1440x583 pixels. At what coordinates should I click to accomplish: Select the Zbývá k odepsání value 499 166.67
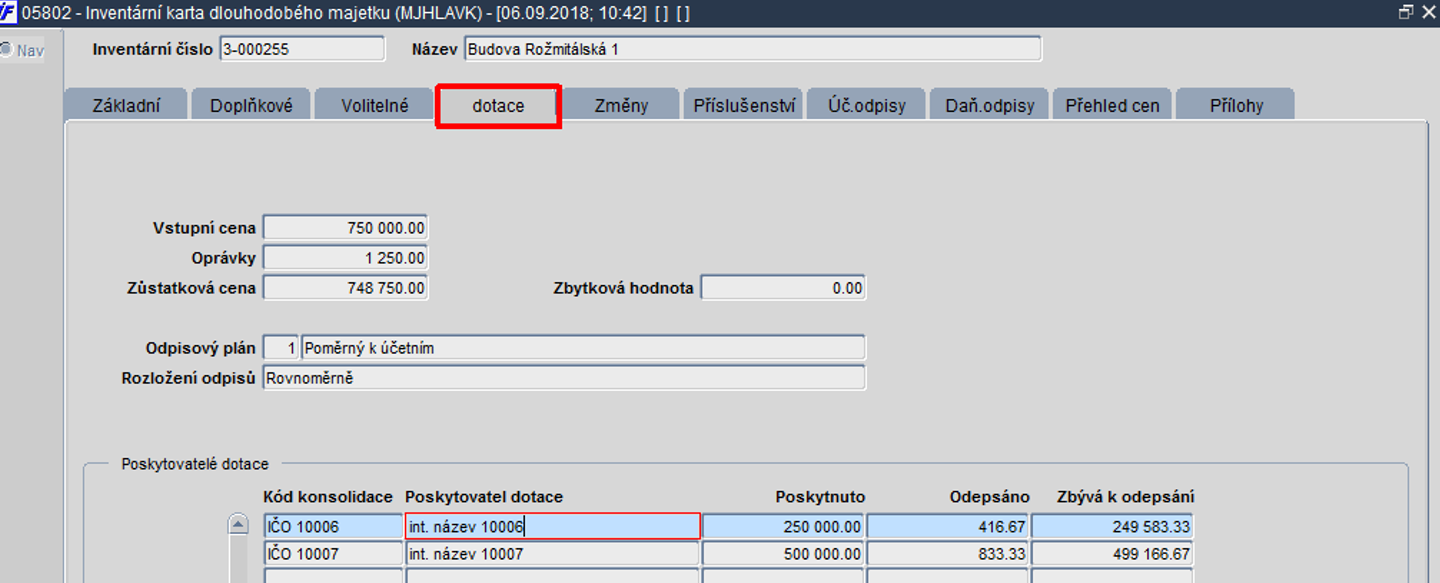coord(1112,553)
